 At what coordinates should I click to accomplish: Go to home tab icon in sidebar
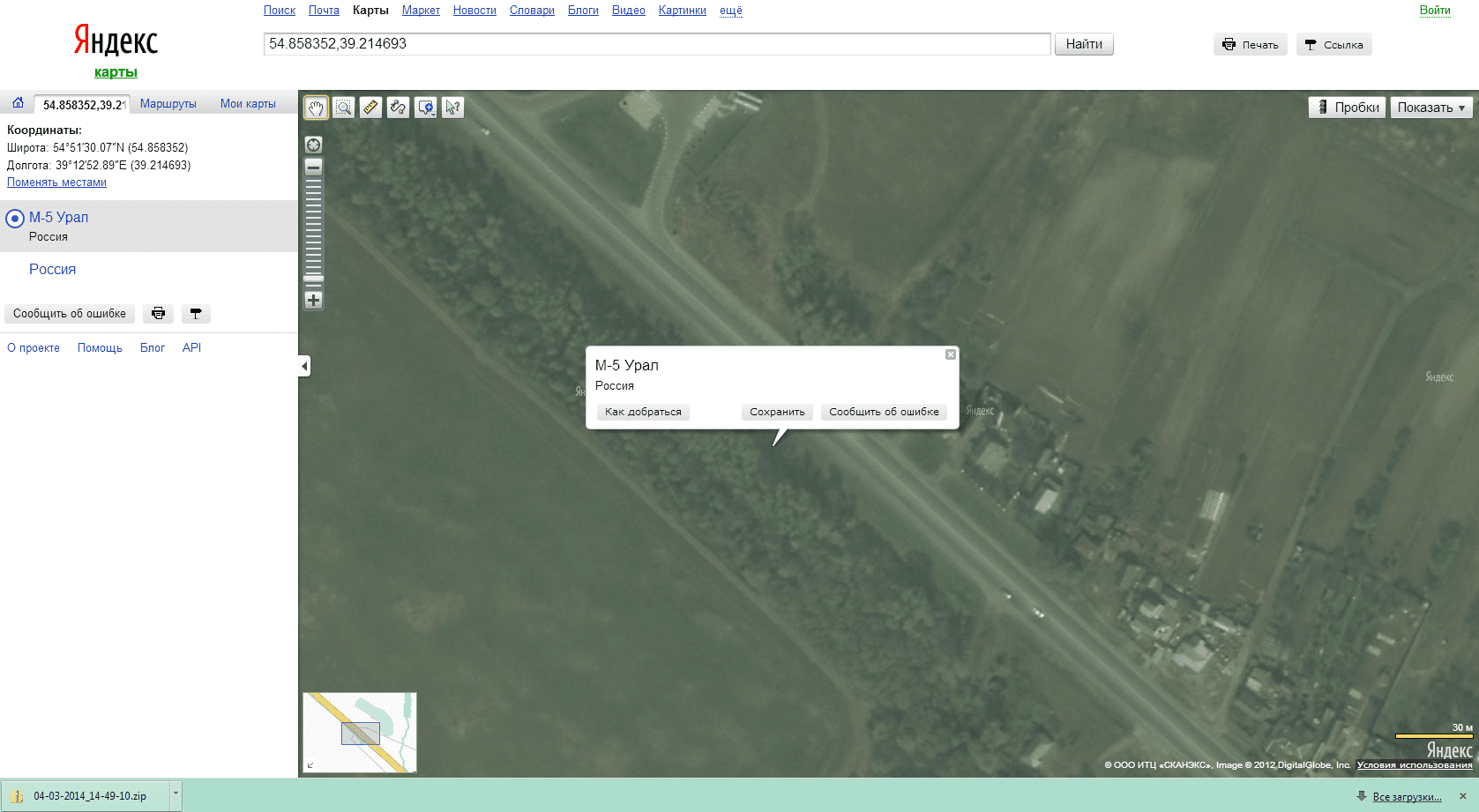pos(18,103)
